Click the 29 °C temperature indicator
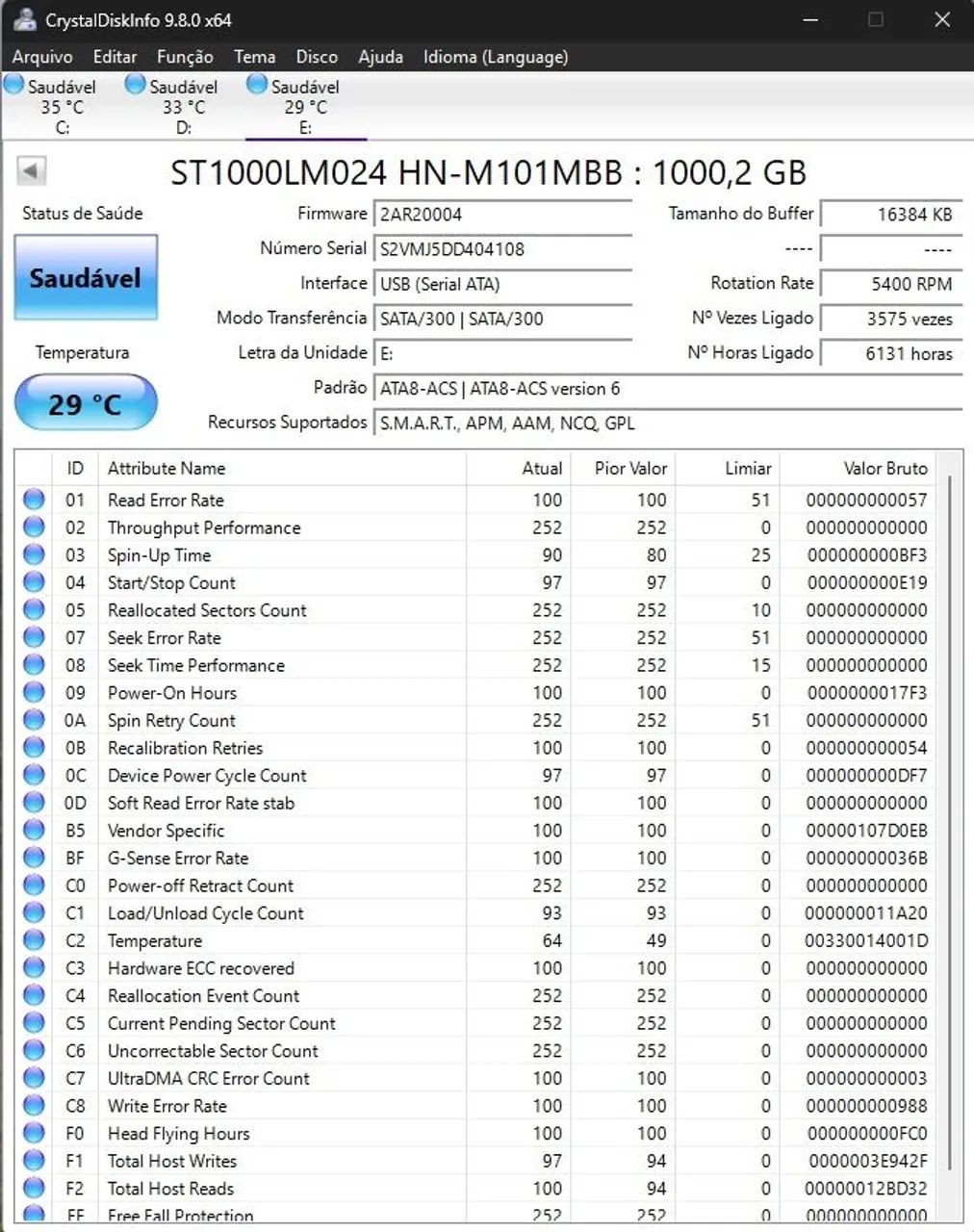The image size is (974, 1232). (x=85, y=403)
